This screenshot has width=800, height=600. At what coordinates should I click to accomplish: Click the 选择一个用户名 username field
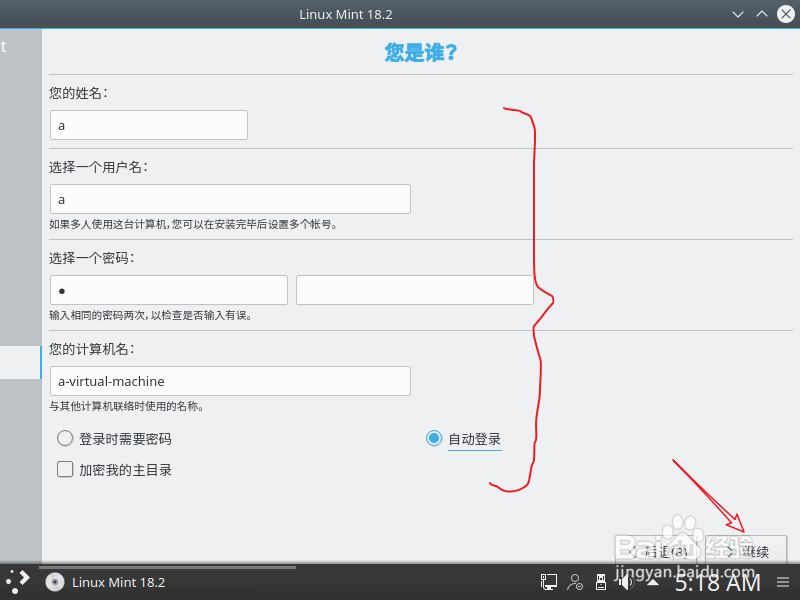click(230, 199)
